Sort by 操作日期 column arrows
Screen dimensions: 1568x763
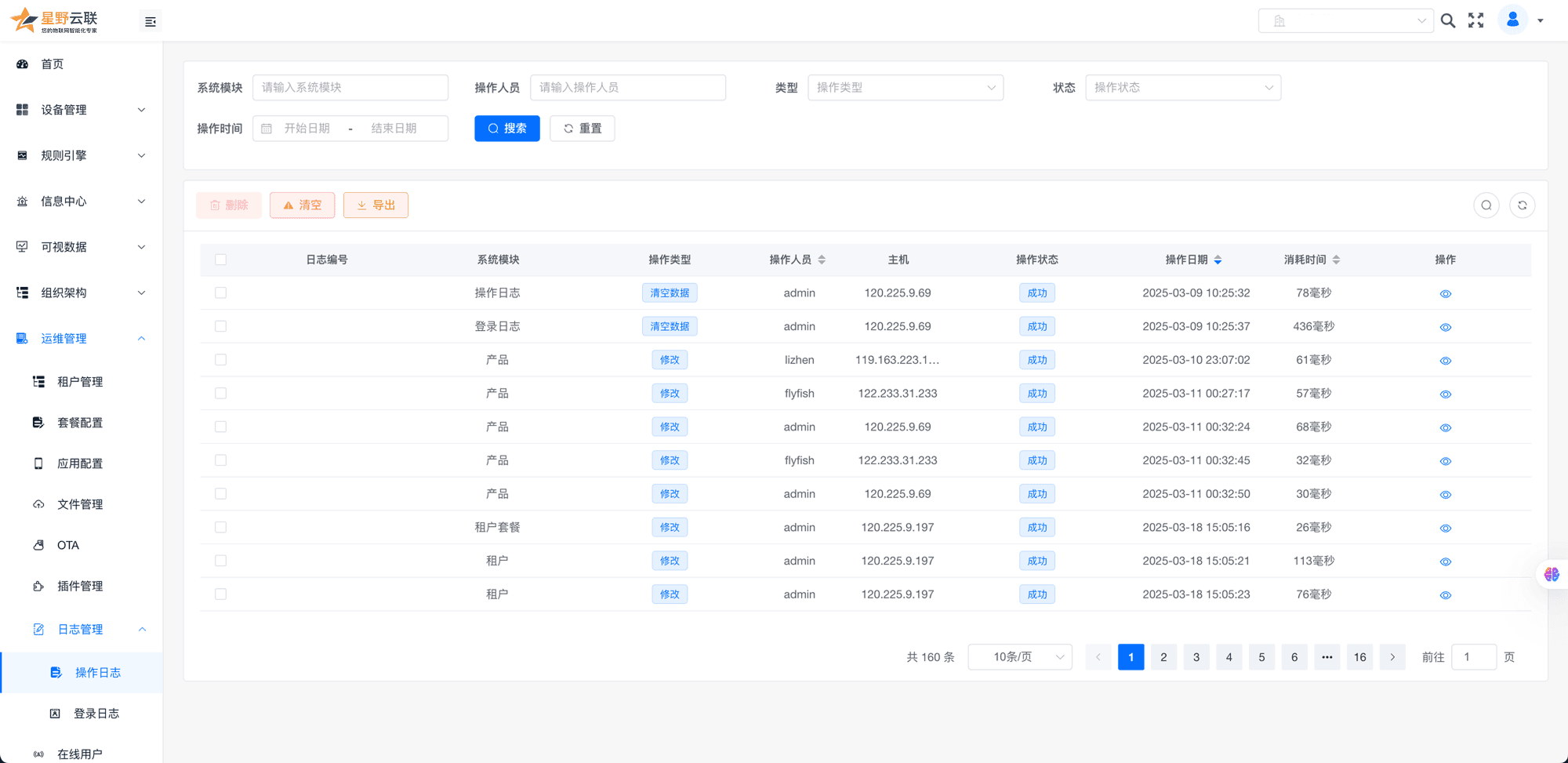tap(1218, 260)
